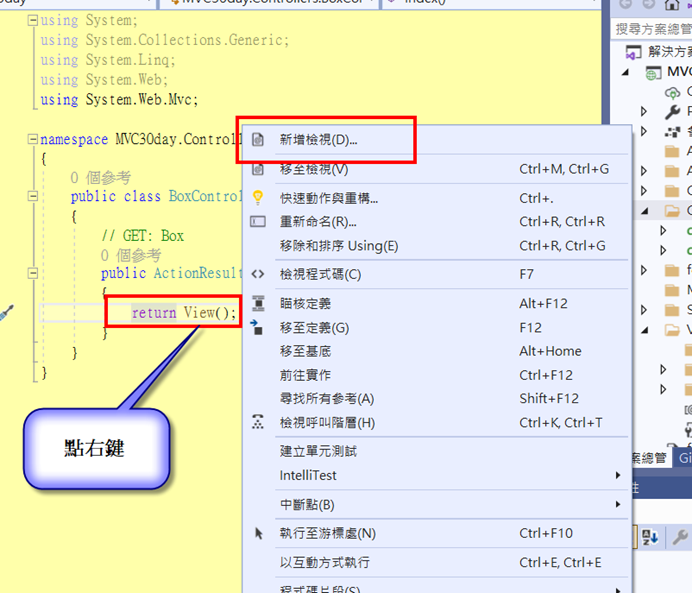The width and height of the screenshot is (692, 593).
Task: Expand the S folder arrow in solution tree
Action: tap(644, 310)
